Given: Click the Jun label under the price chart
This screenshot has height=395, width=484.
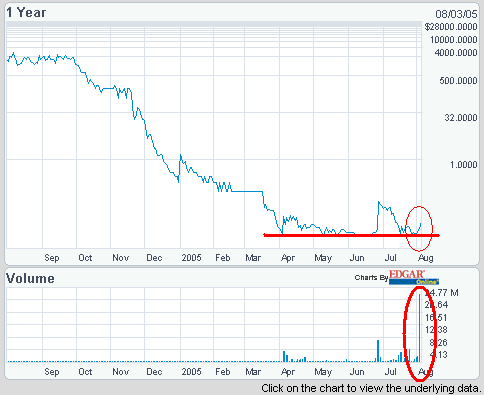Looking at the screenshot, I should (357, 258).
